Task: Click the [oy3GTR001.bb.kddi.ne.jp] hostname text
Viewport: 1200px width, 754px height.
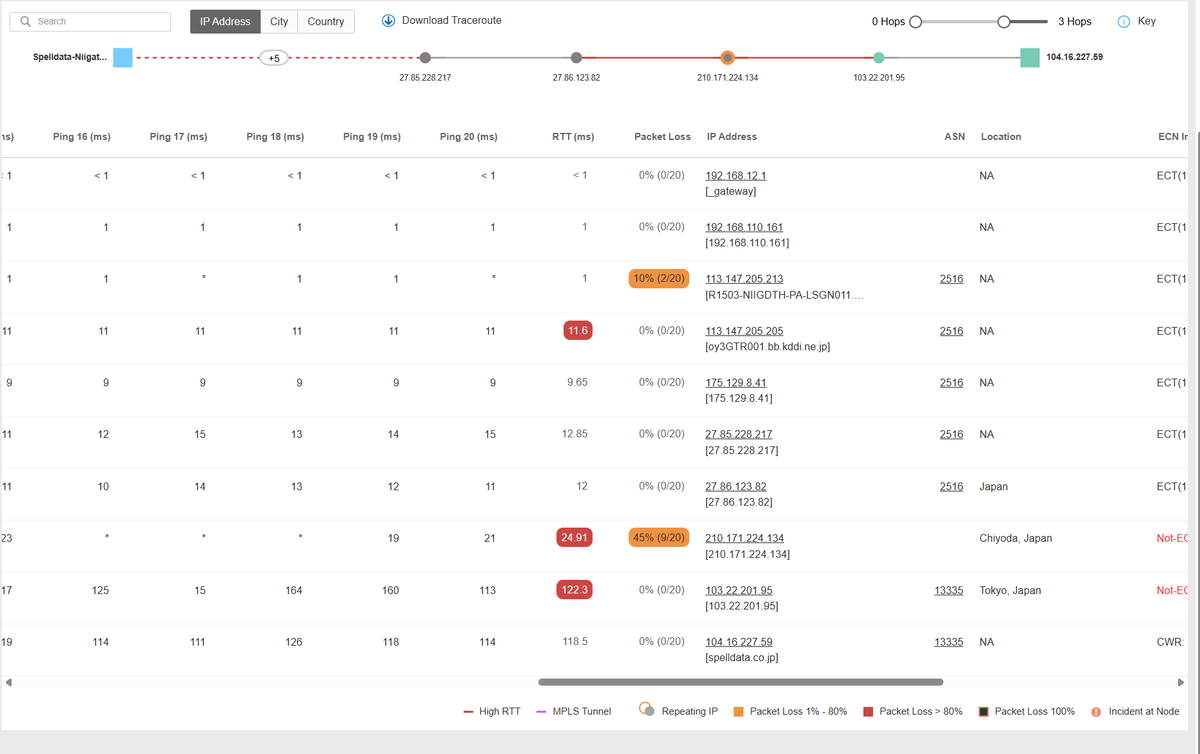Action: point(768,347)
